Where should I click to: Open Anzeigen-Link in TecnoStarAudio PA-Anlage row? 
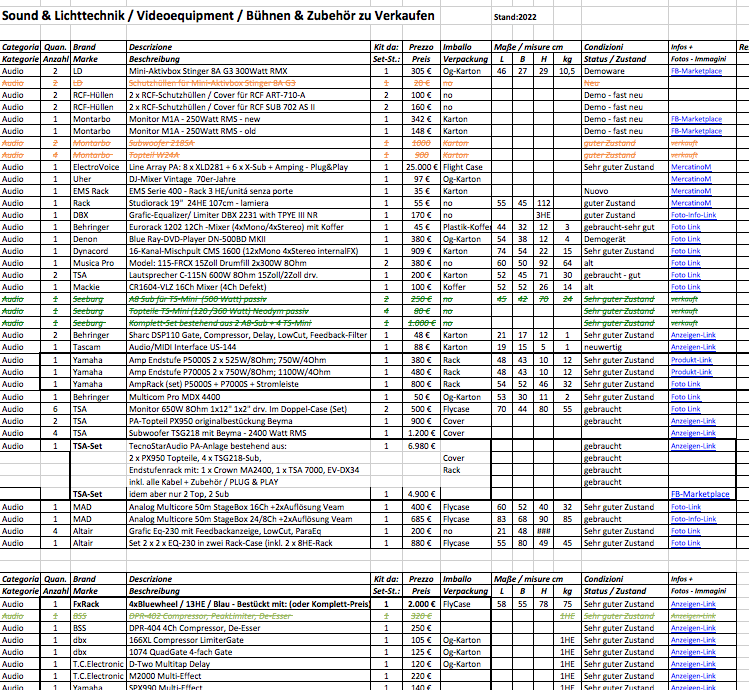pos(693,446)
